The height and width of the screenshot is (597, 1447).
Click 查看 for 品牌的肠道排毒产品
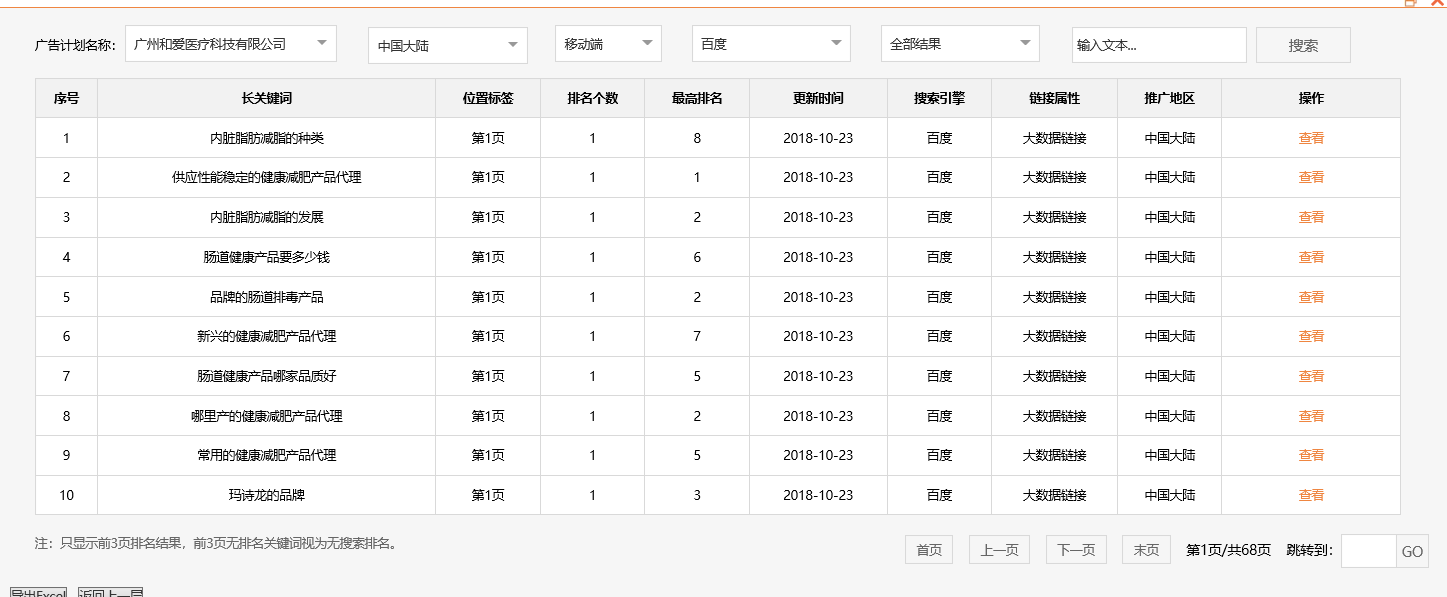[x=1310, y=296]
